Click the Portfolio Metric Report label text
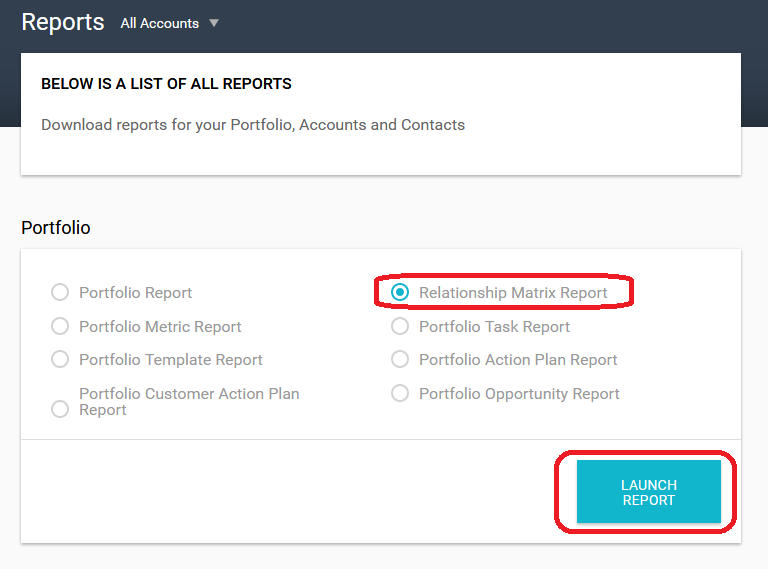768x569 pixels. point(160,327)
